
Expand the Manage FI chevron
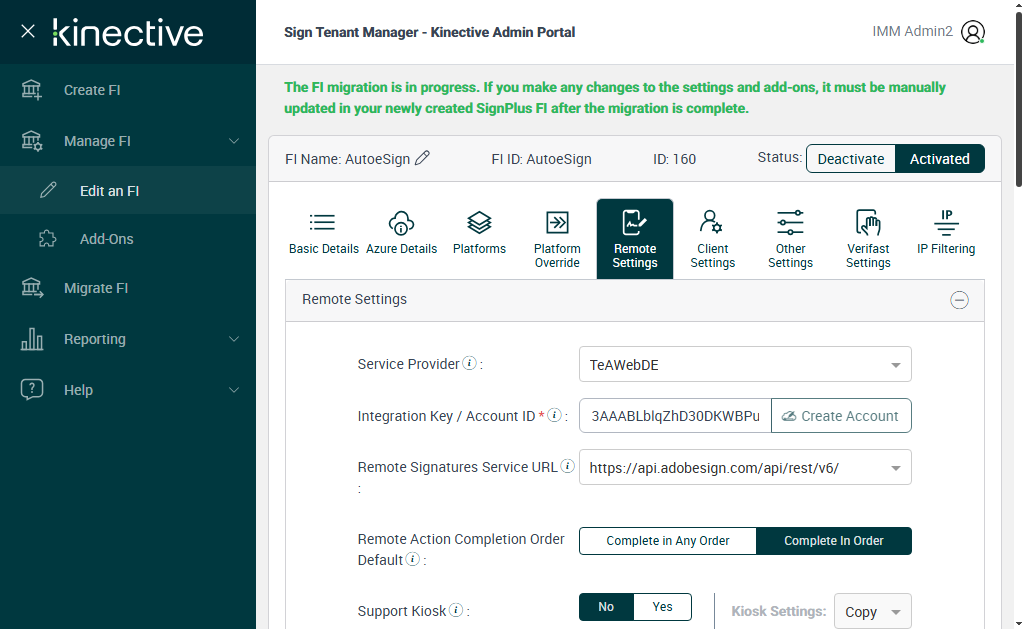(234, 141)
